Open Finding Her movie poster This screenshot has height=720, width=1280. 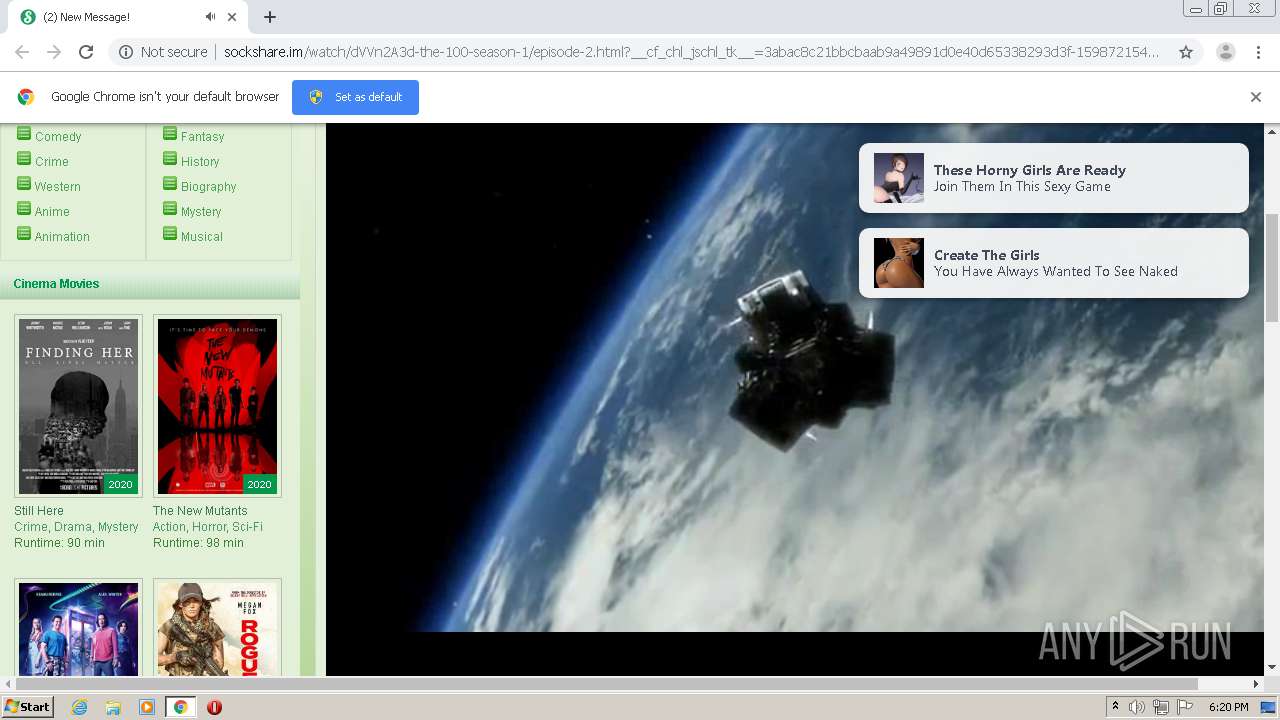pyautogui.click(x=78, y=406)
